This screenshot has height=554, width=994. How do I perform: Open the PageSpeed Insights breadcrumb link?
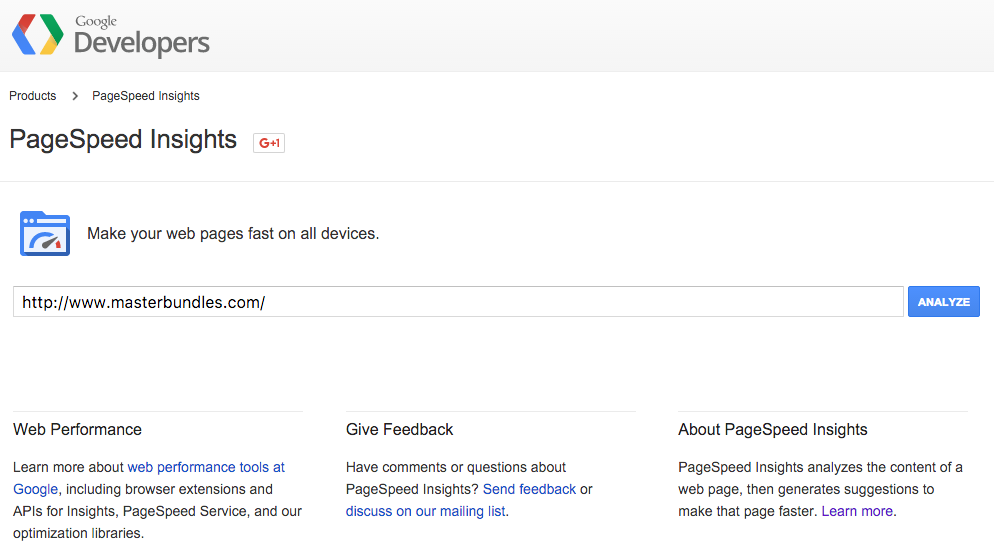pos(146,96)
